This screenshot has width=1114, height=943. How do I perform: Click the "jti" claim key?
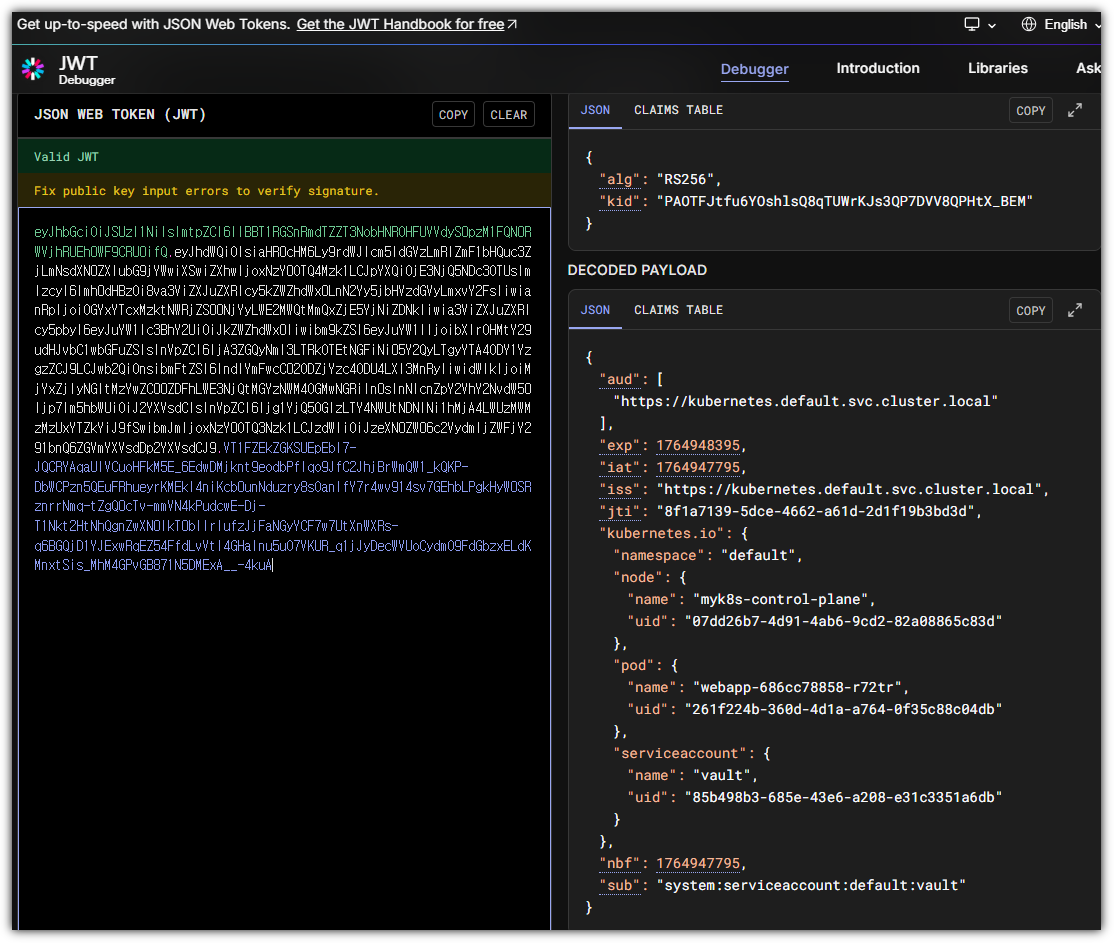point(619,512)
